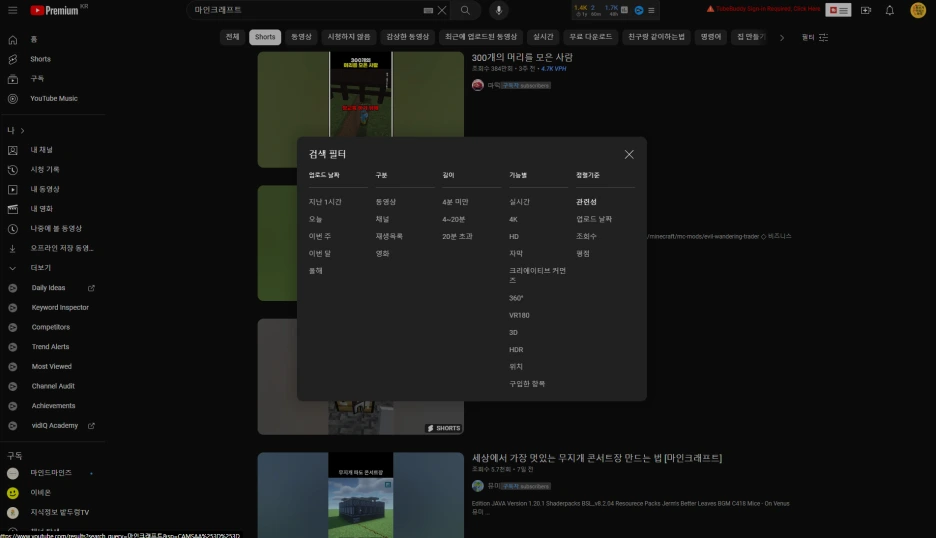Screen dimensions: 936x538
Task: Enable the HDR feature filter
Action: [x=516, y=350]
